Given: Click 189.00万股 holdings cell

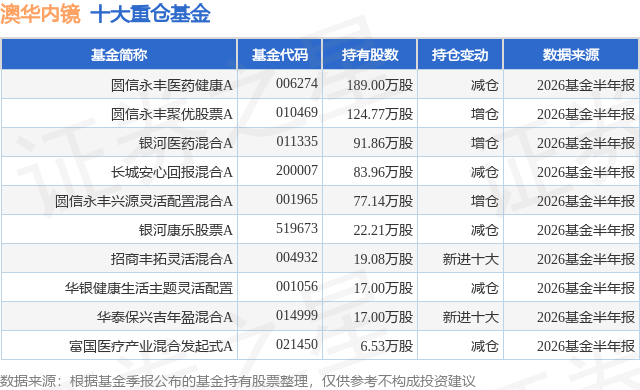Looking at the screenshot, I should 380,85.
